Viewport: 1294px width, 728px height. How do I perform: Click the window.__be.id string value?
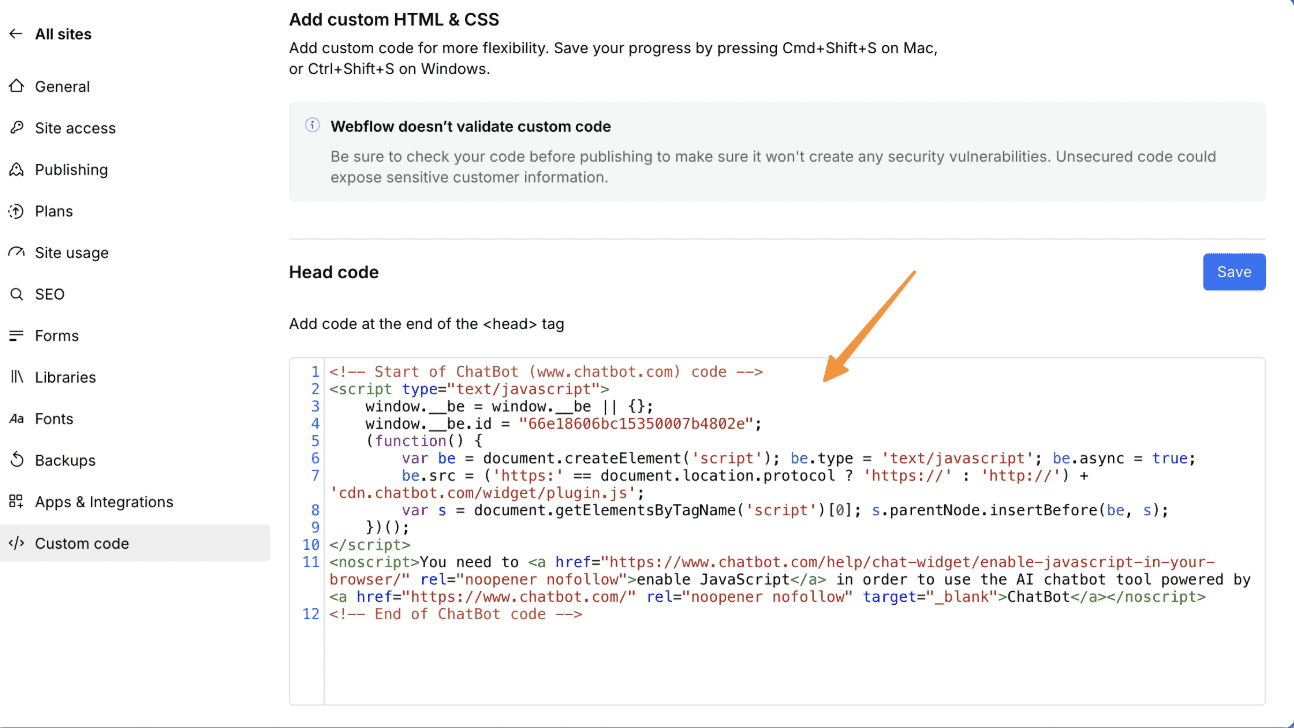pyautogui.click(x=634, y=424)
